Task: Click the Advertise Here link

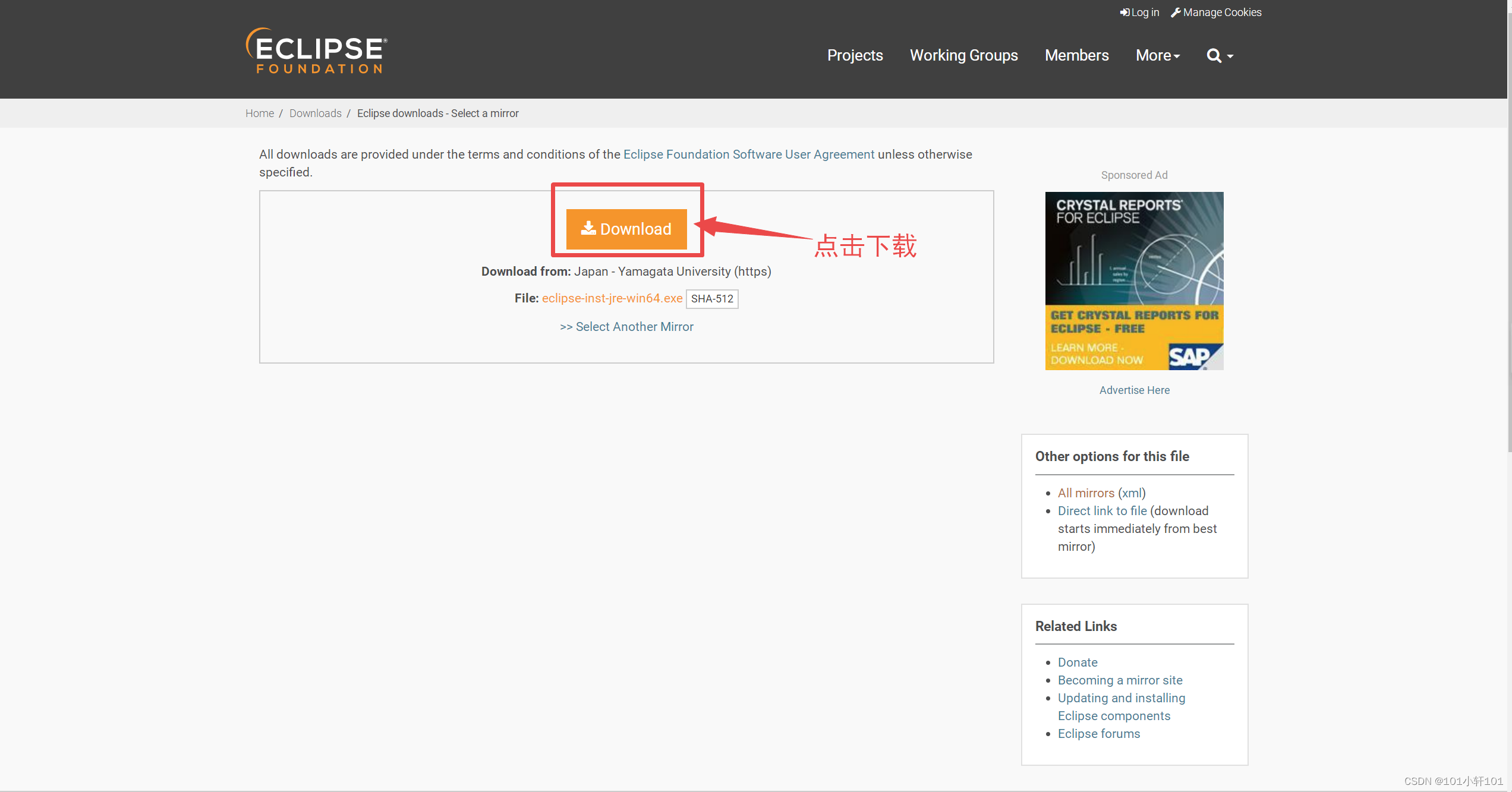Action: (x=1134, y=390)
